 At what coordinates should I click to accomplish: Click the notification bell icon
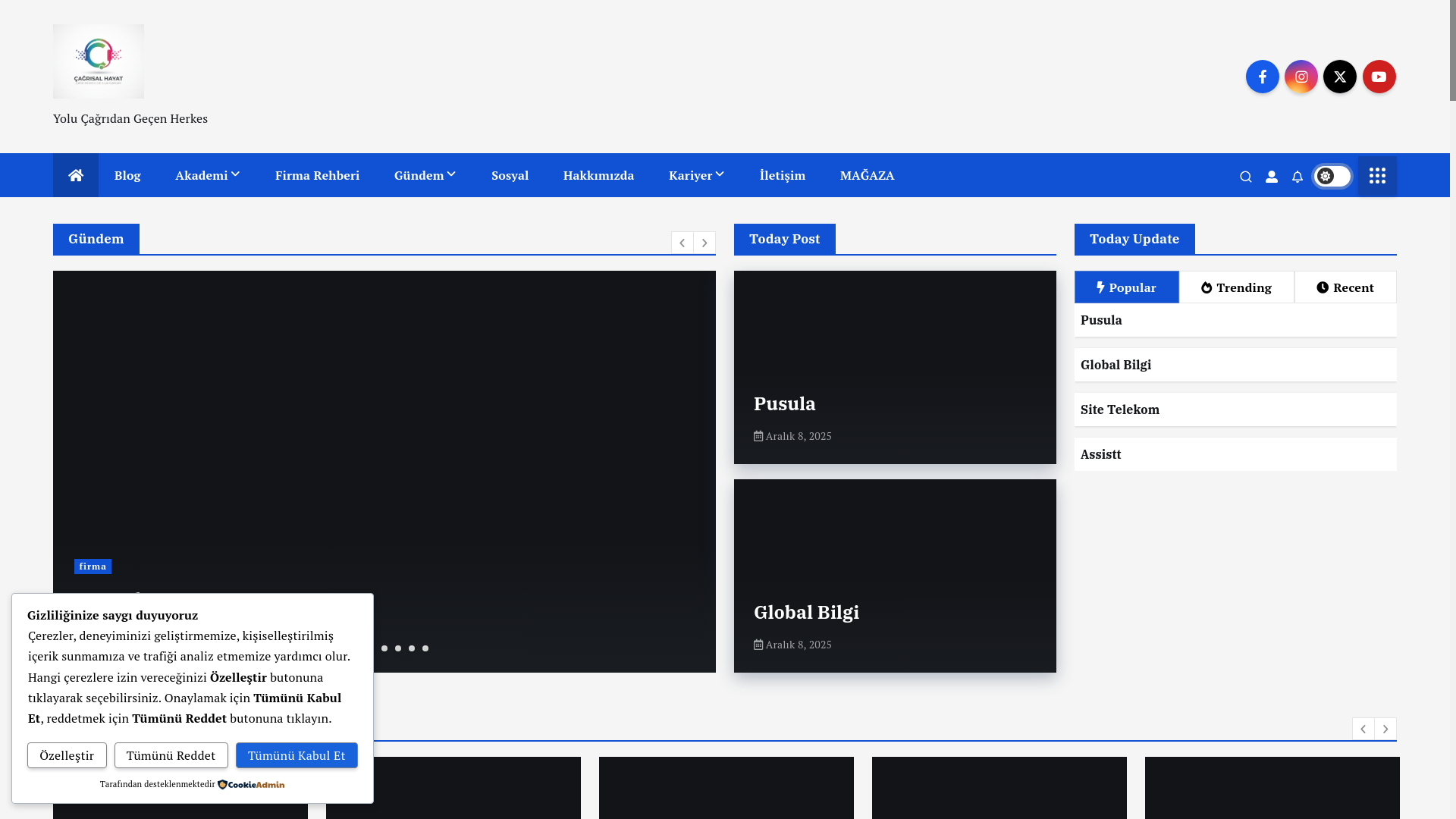[1298, 177]
